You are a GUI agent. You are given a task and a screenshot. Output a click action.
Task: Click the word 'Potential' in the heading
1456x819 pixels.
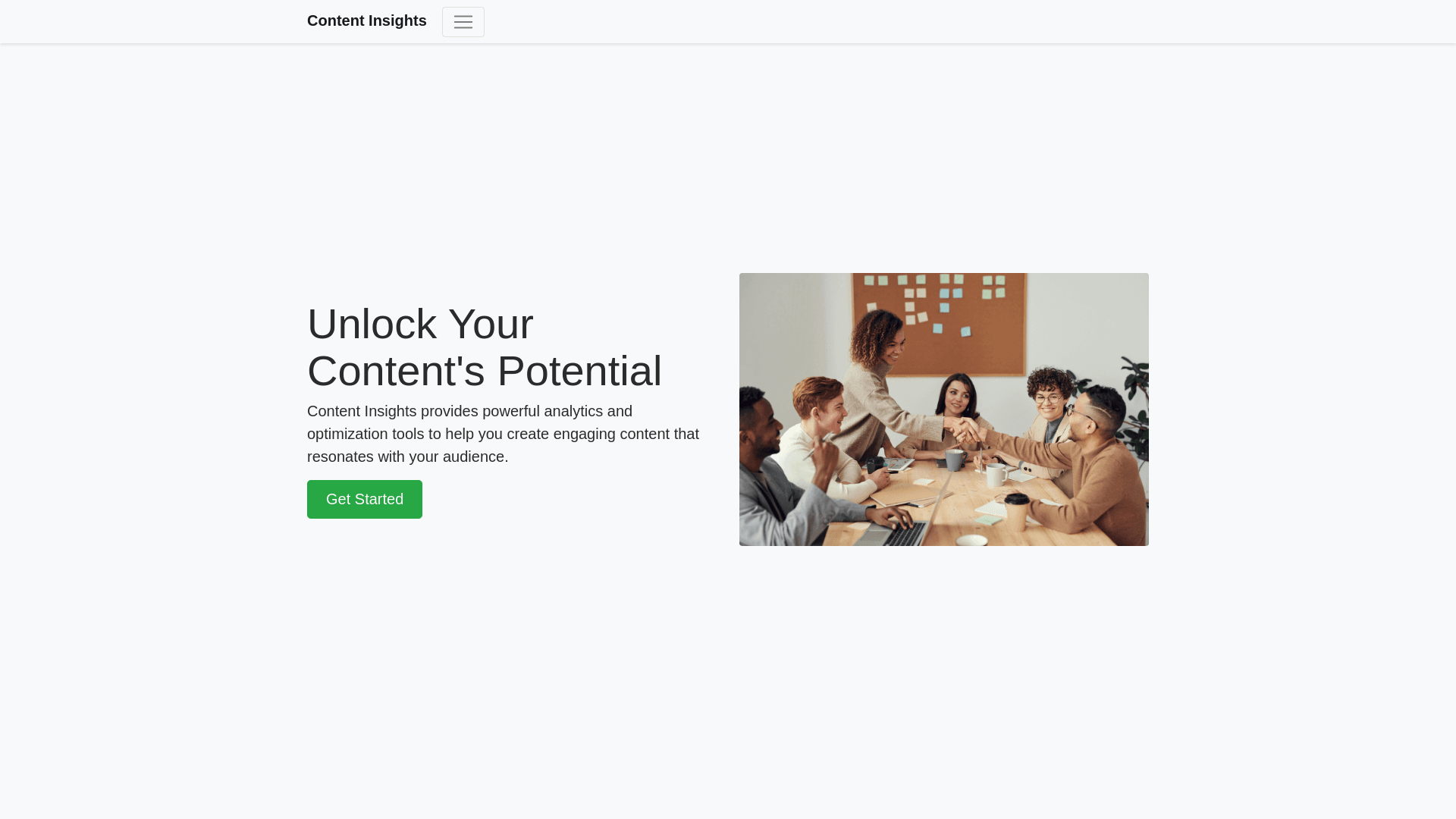[579, 372]
